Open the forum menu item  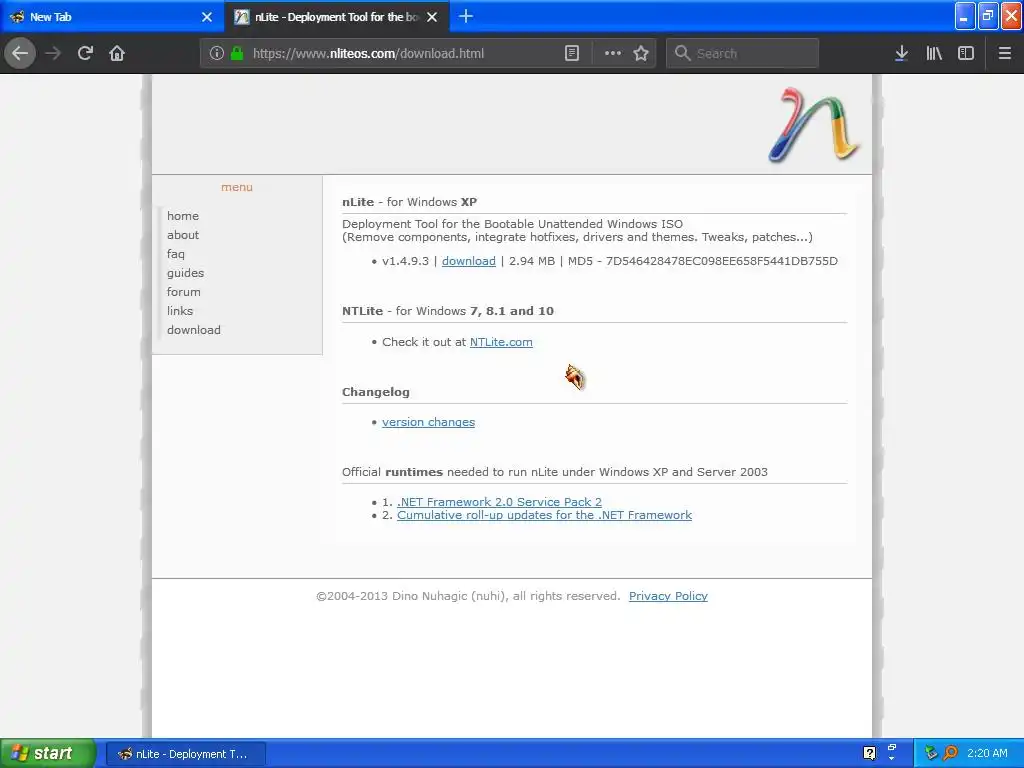coord(184,292)
